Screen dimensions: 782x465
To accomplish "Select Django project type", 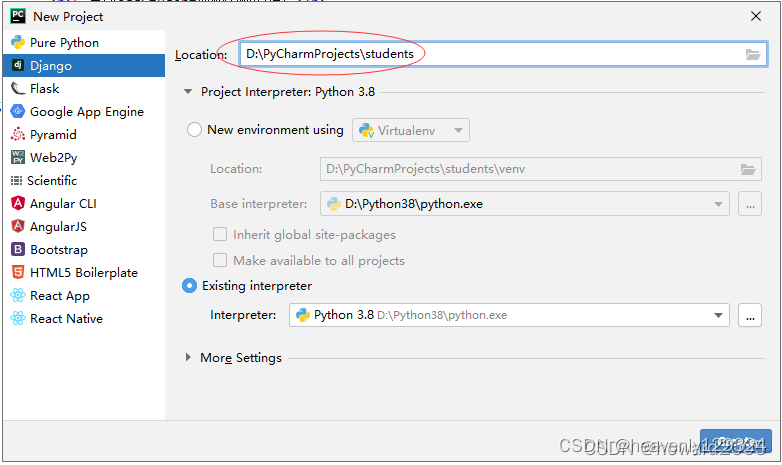I will pos(84,65).
